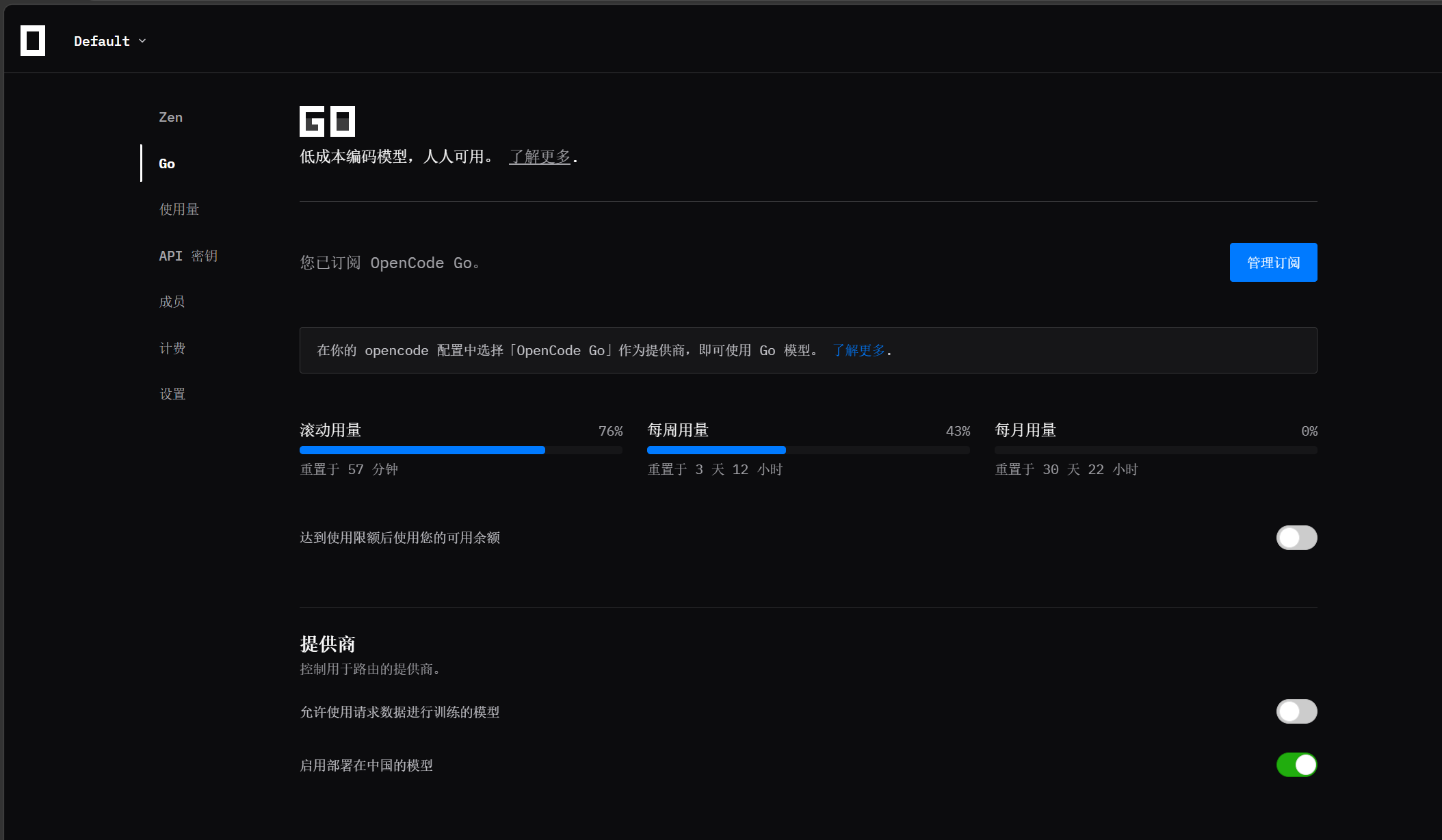Click the 滚动用量 progress bar

[x=461, y=450]
